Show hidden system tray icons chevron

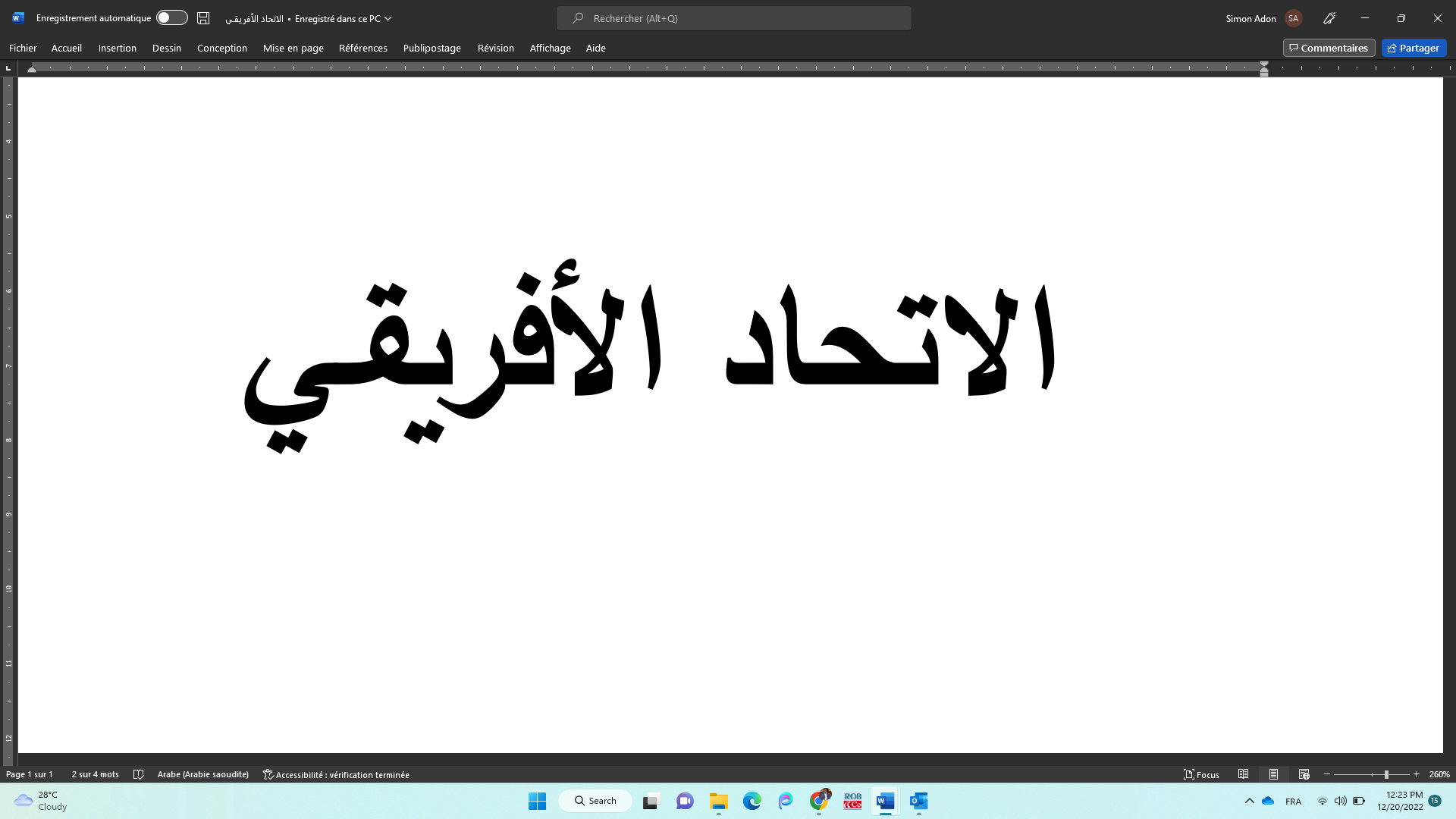pos(1250,801)
